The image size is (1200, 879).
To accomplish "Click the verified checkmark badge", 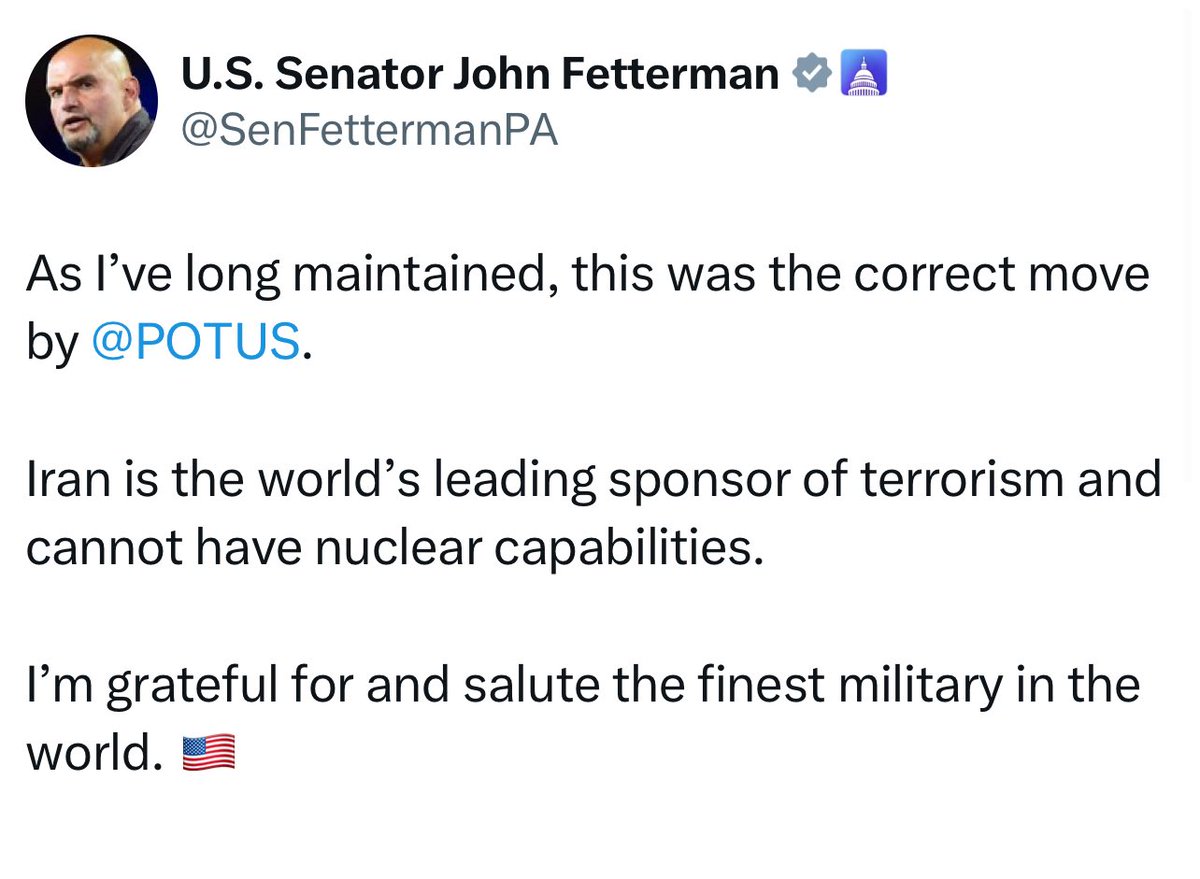I will [811, 74].
